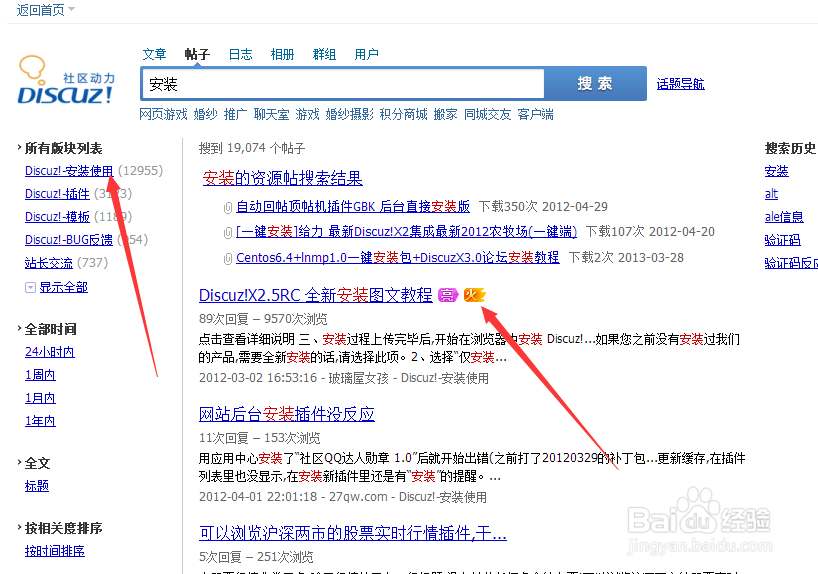Search by 标题 only
Image resolution: width=818 pixels, height=574 pixels.
pyautogui.click(x=37, y=486)
